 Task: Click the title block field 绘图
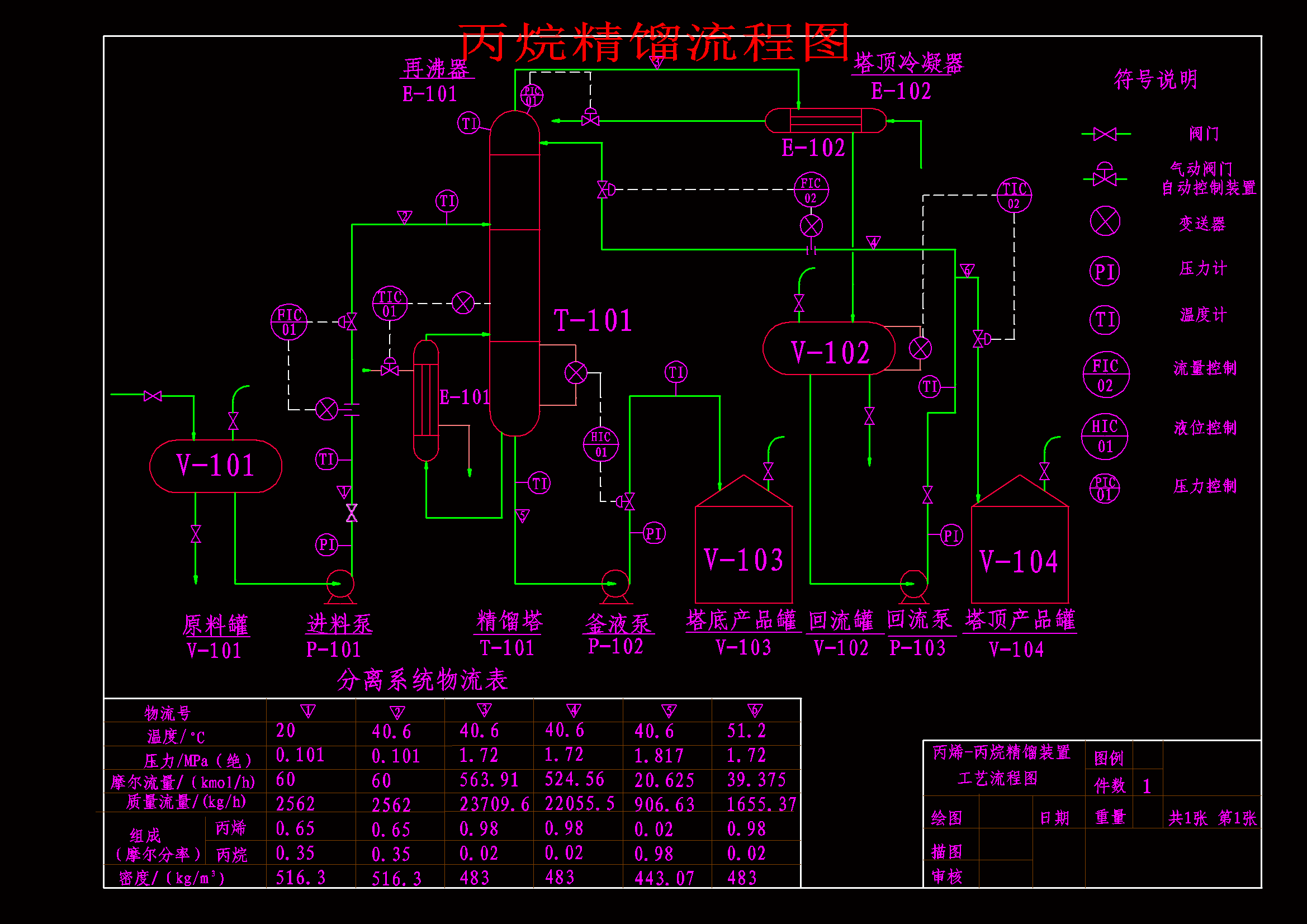point(946,818)
